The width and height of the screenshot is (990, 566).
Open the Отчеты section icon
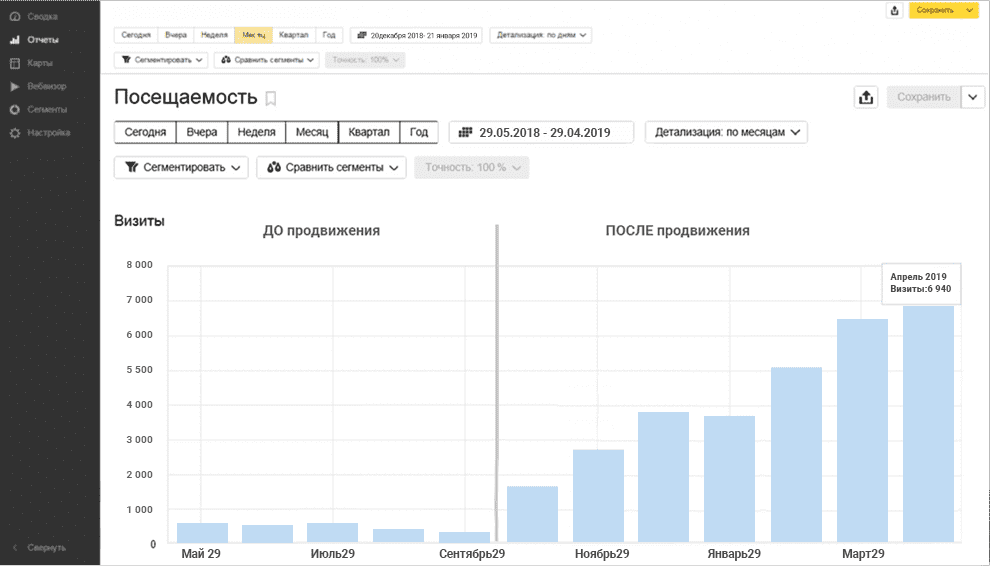click(15, 40)
